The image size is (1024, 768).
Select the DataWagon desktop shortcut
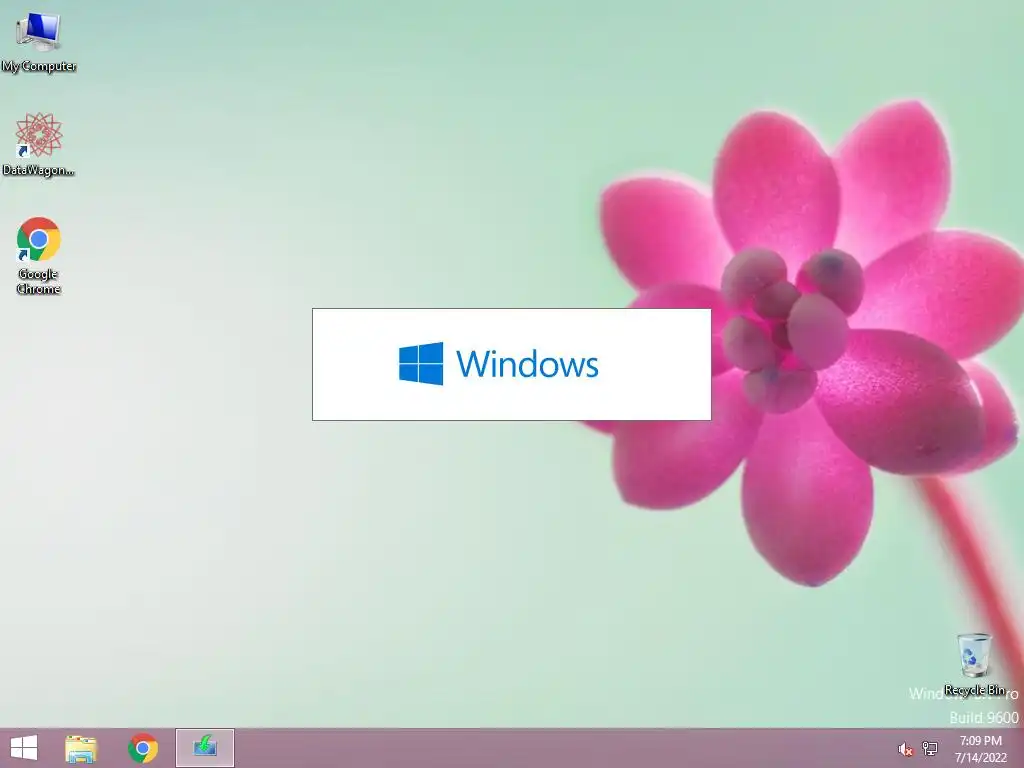coord(39,144)
